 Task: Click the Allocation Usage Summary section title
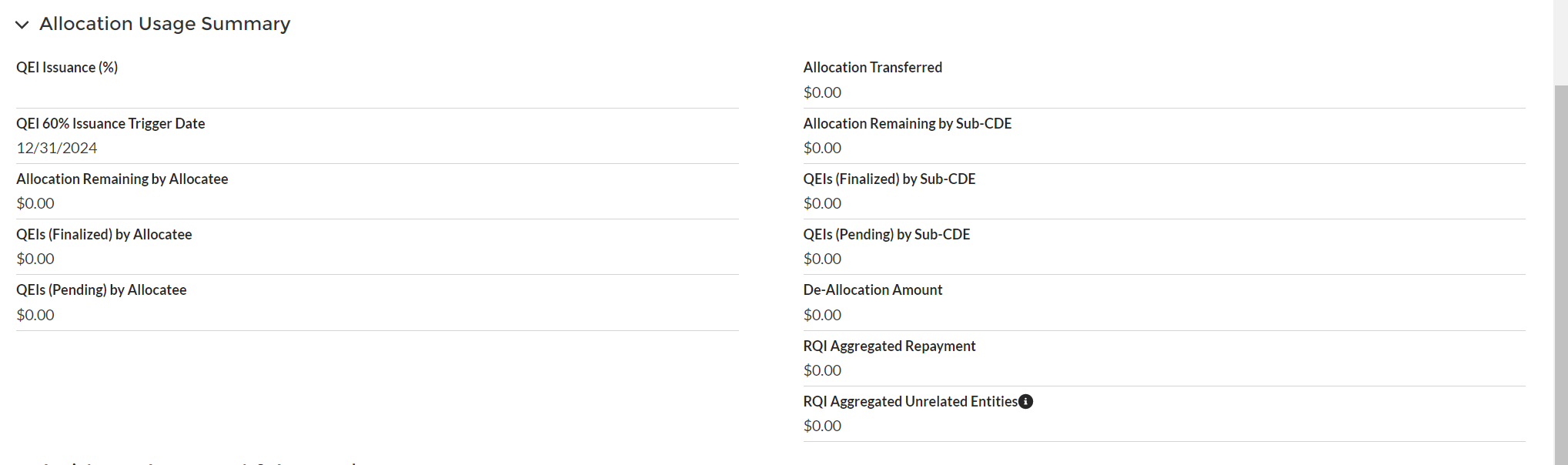165,24
